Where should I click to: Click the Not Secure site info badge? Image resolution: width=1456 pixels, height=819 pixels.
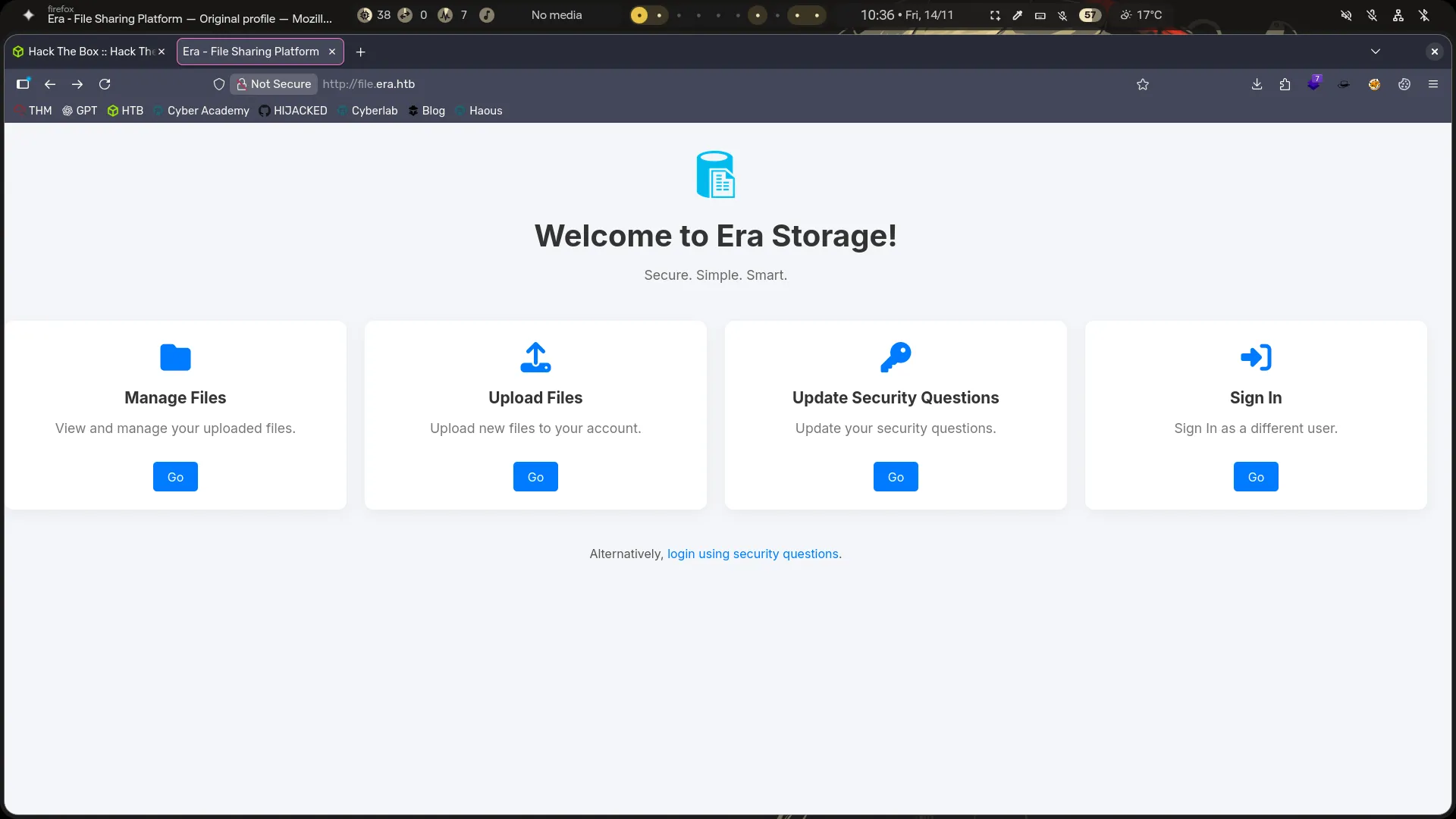(x=274, y=84)
